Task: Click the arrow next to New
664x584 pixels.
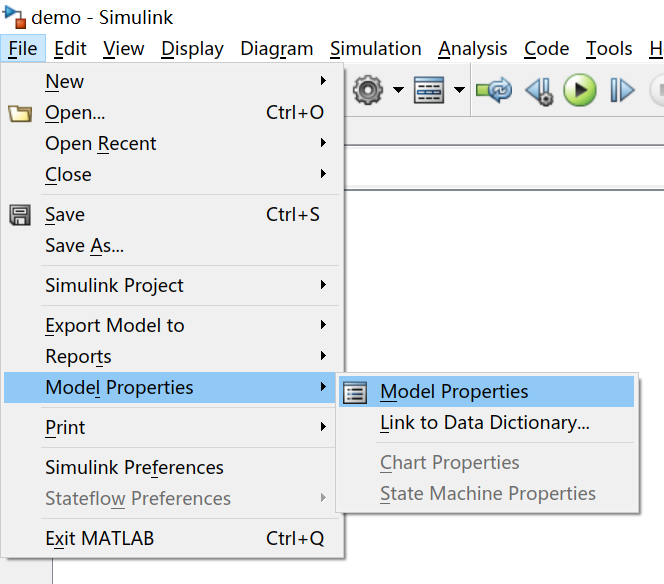Action: pos(323,80)
